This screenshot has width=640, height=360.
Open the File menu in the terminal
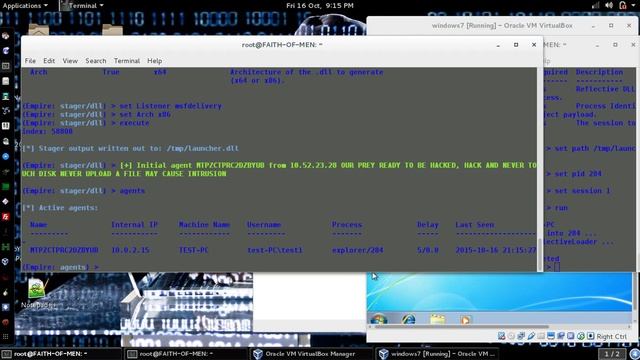coord(30,61)
